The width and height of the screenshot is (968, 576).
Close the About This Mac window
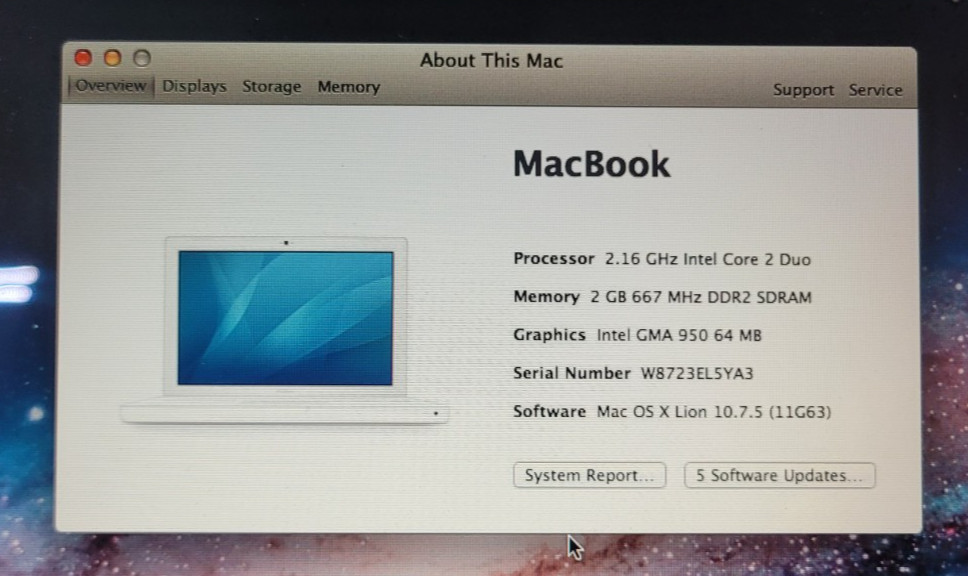click(x=83, y=58)
